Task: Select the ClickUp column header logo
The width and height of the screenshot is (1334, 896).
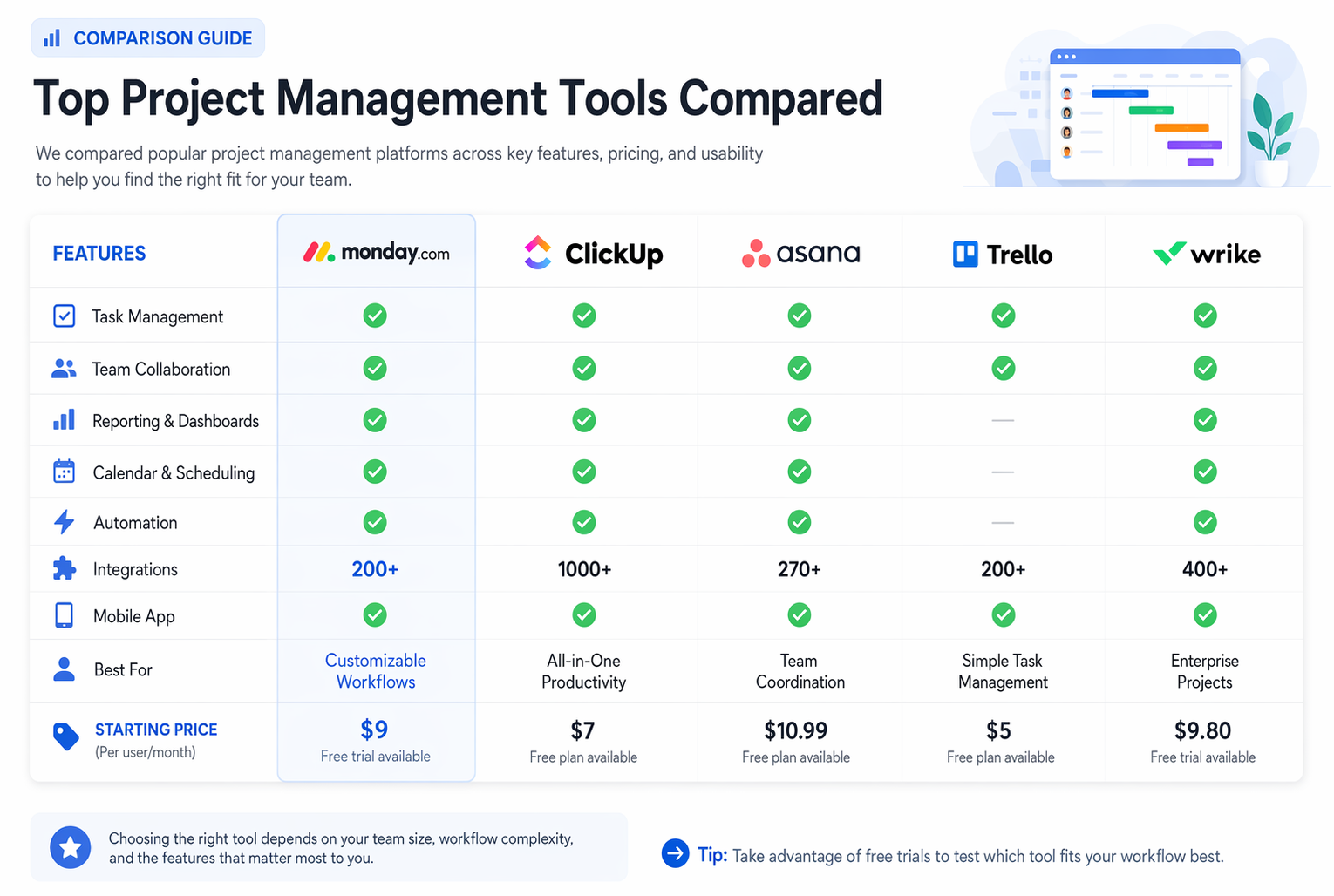Action: point(594,253)
